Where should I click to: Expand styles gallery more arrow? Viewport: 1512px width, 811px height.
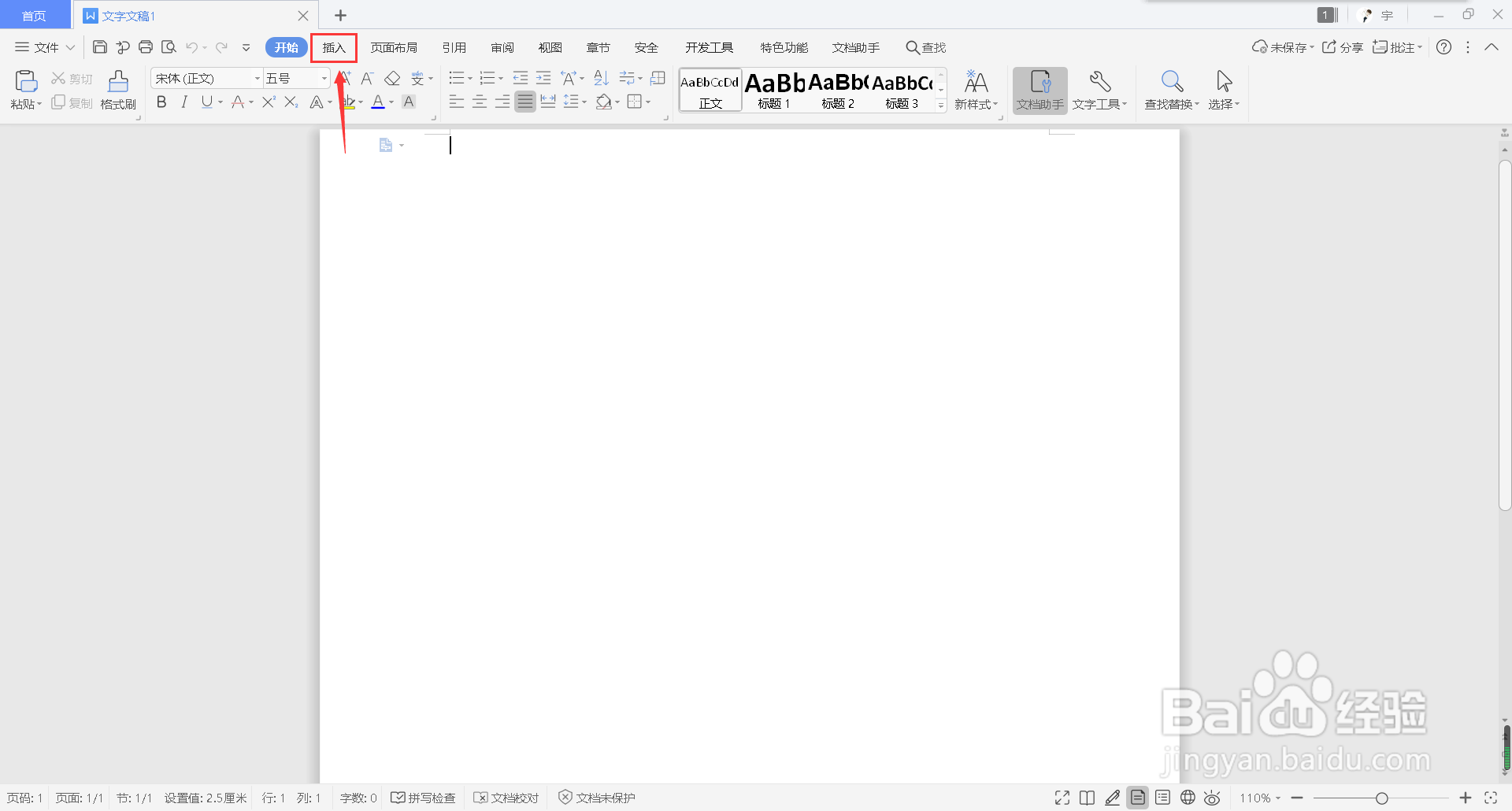(941, 105)
